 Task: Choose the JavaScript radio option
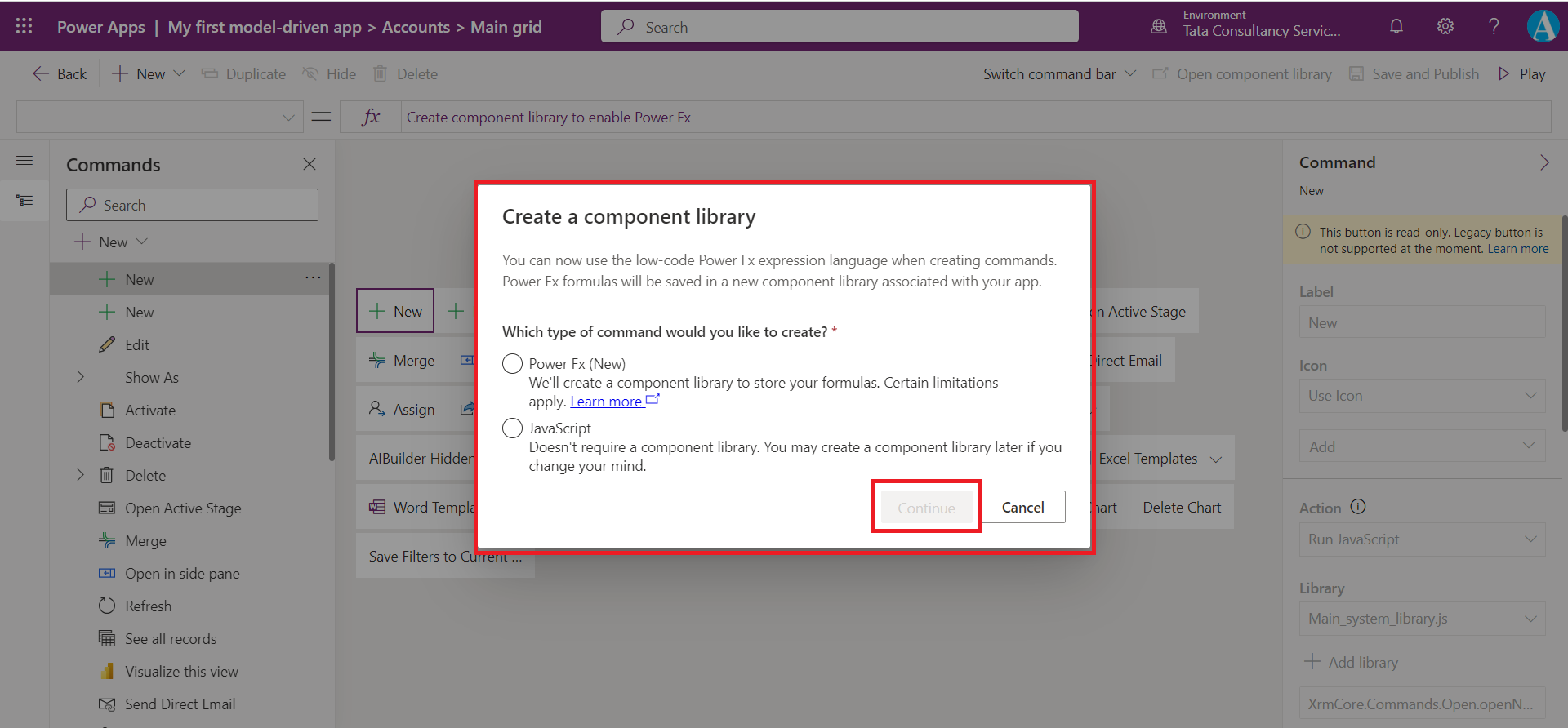[512, 428]
